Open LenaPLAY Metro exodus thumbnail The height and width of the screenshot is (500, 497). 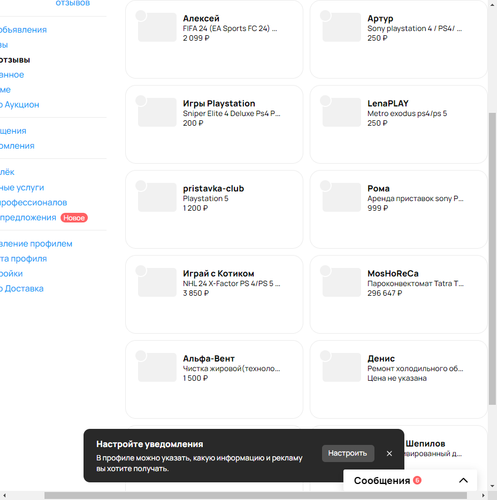(342, 112)
